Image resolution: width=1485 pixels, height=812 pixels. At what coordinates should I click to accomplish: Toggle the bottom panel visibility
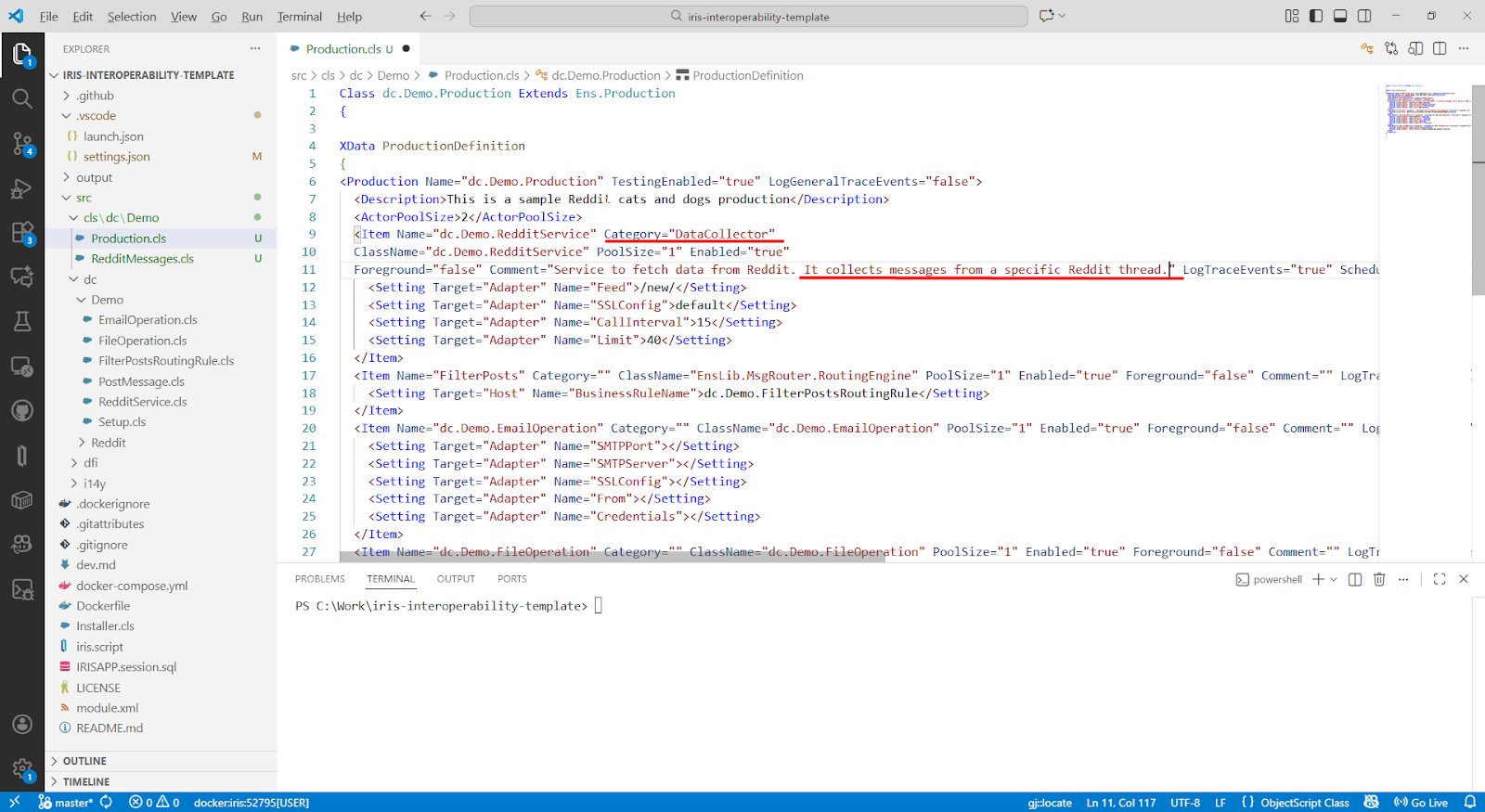tap(1340, 16)
